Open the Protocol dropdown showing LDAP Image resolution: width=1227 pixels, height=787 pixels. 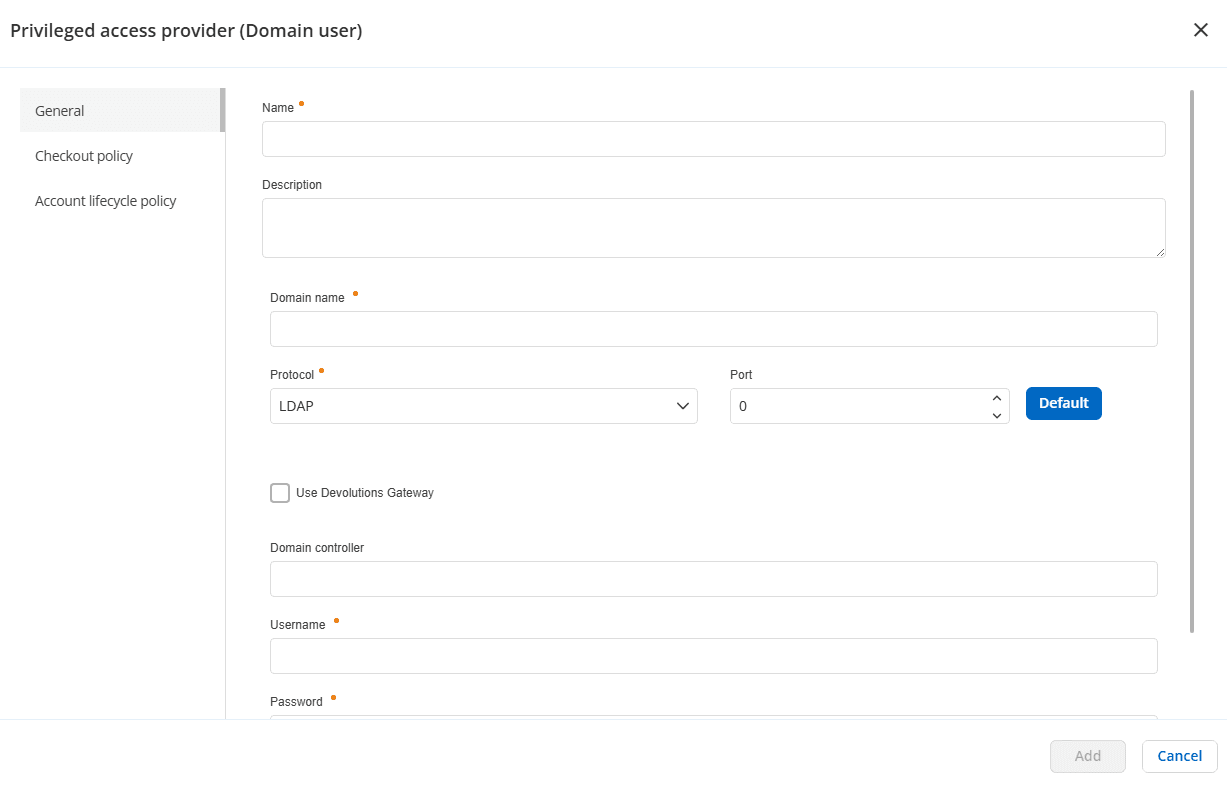coord(483,406)
